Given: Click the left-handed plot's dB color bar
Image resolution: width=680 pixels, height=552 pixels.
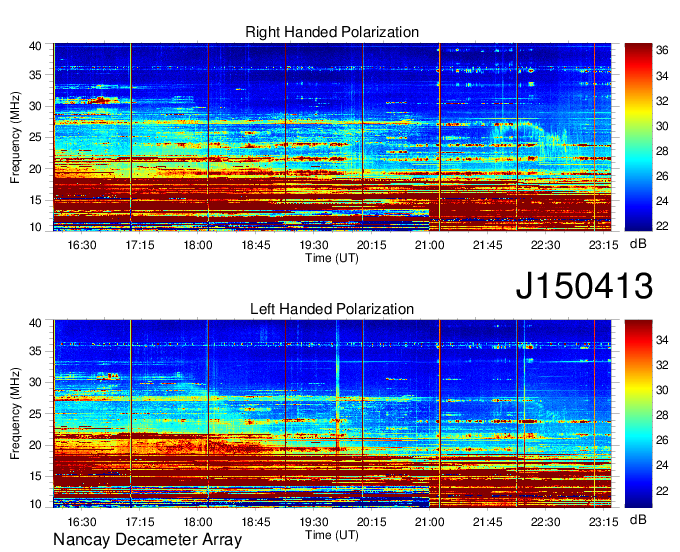Looking at the screenshot, I should [x=638, y=414].
